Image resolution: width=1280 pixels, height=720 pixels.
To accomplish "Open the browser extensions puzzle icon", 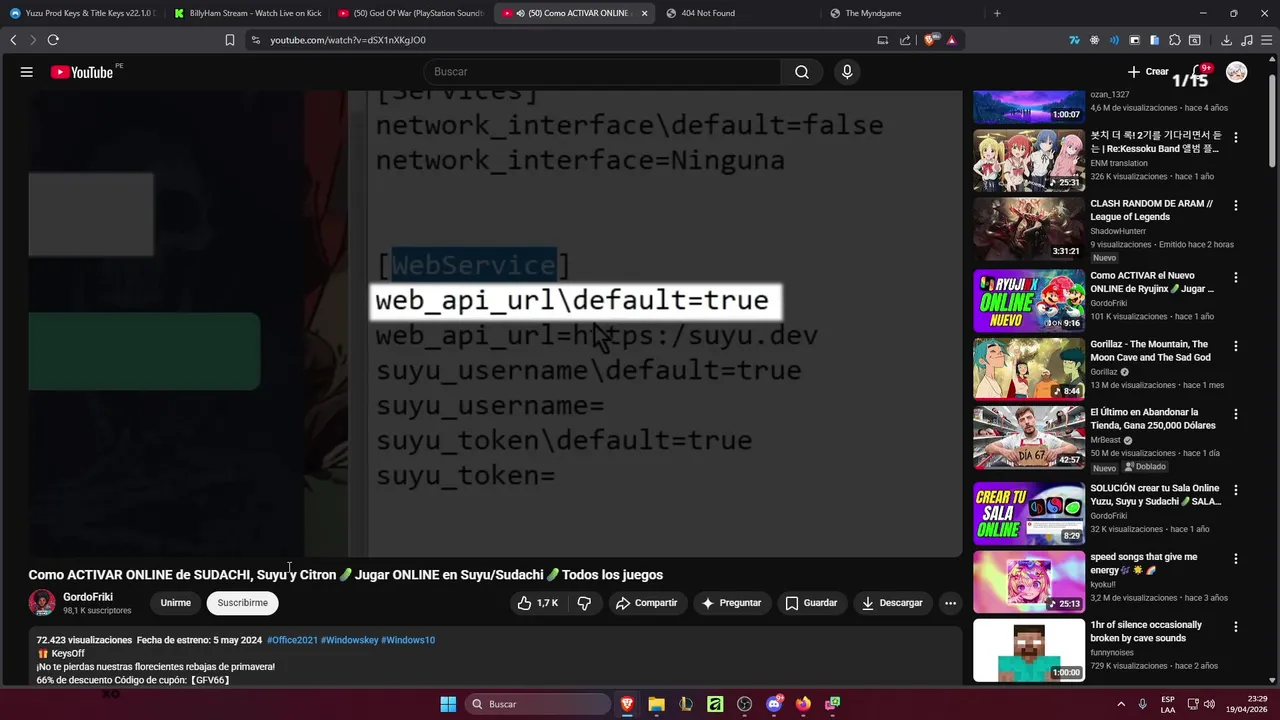I will (1175, 40).
